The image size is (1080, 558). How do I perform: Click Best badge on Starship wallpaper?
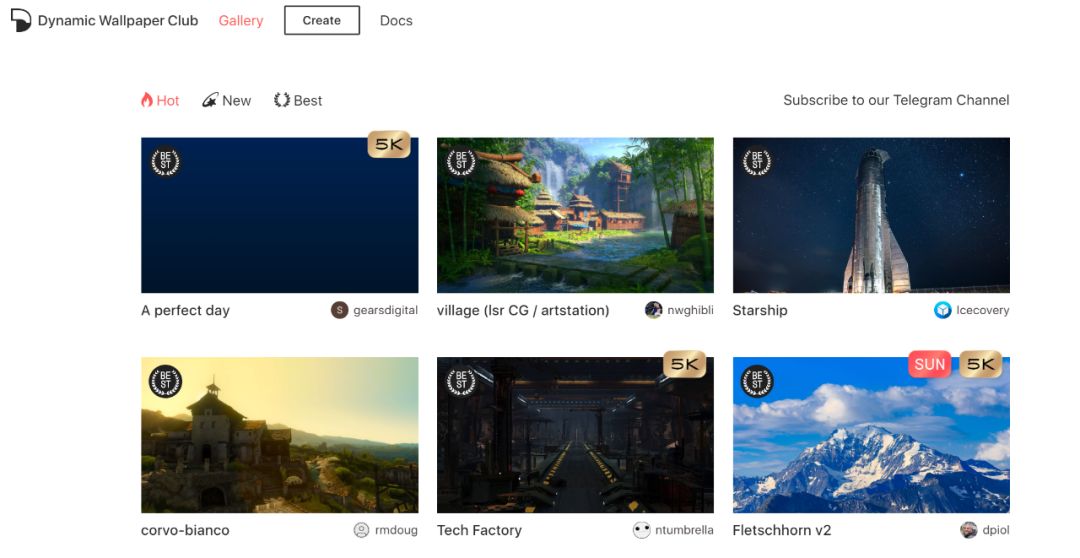point(758,162)
